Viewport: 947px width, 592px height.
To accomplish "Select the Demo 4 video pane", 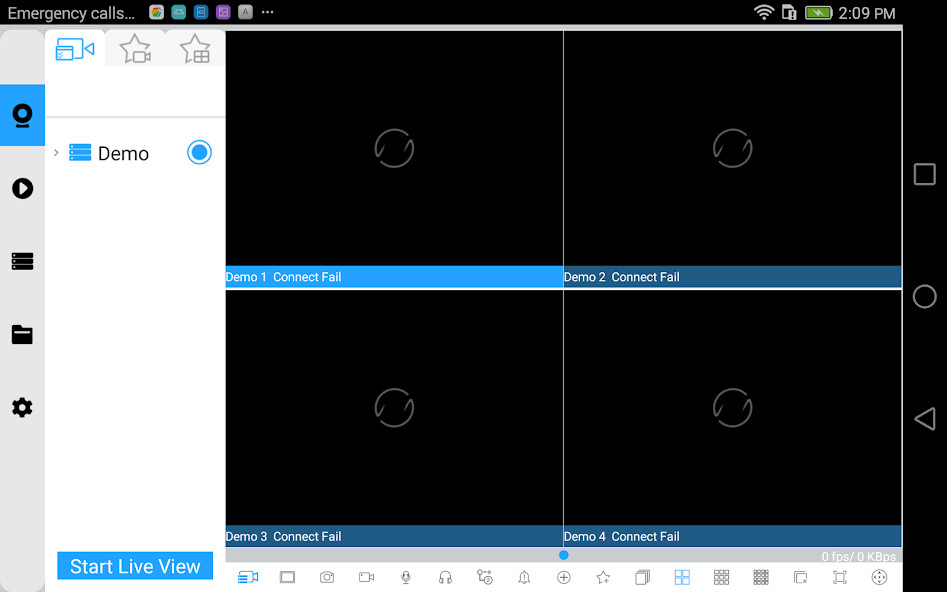I will [x=733, y=408].
